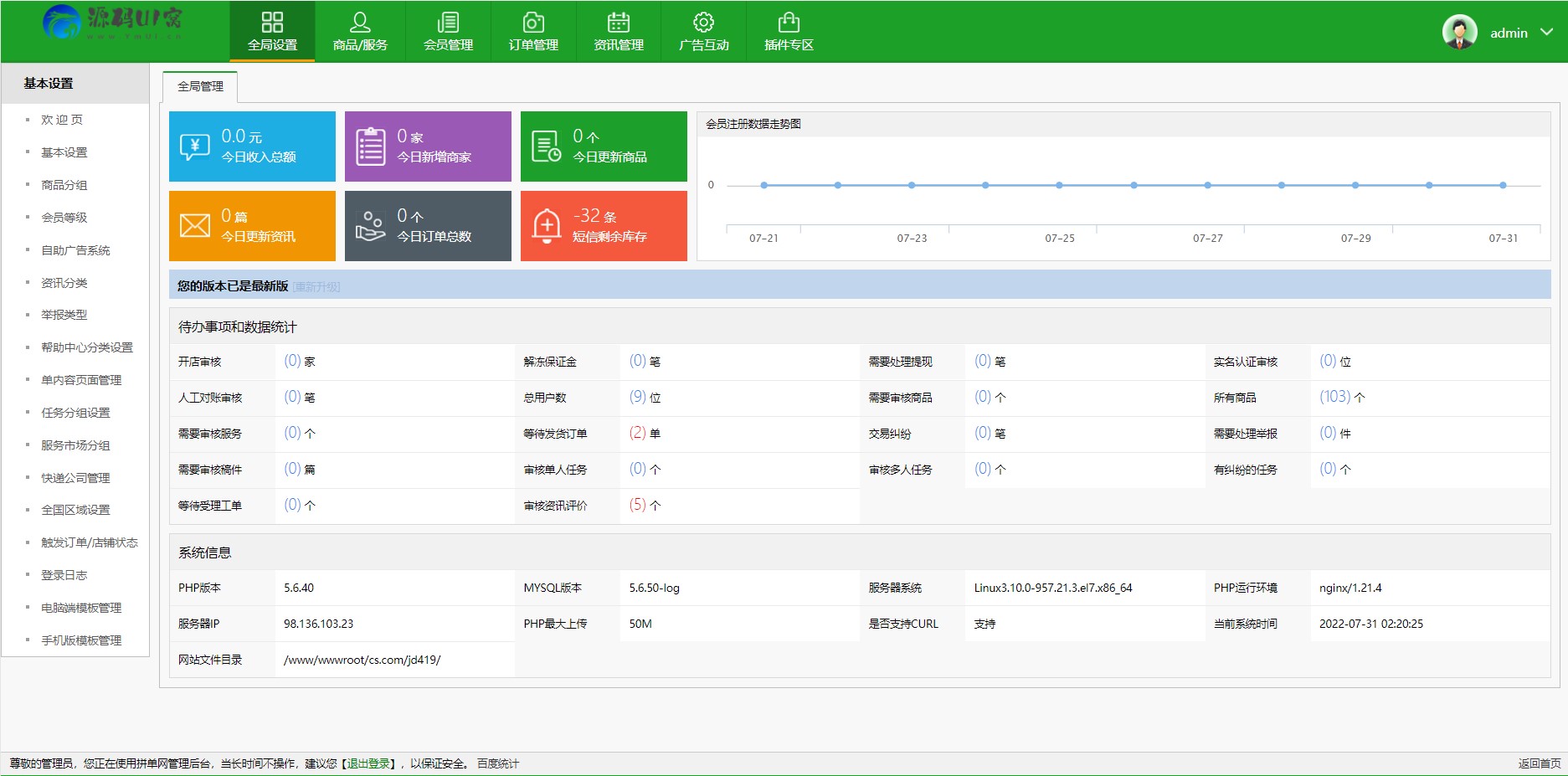Click the 全局设置 grid icon in top navigation
This screenshot has height=776, width=1568.
(272, 23)
